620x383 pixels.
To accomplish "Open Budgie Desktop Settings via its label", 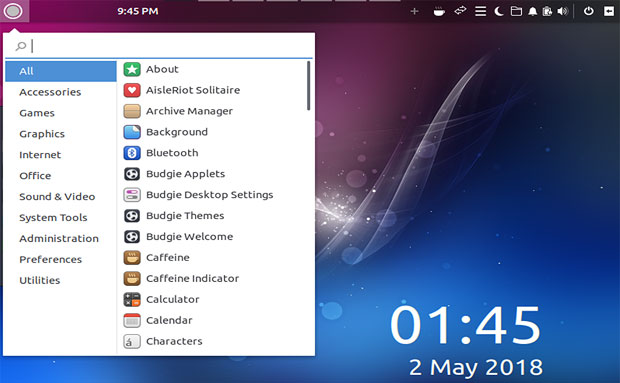I will tap(210, 195).
